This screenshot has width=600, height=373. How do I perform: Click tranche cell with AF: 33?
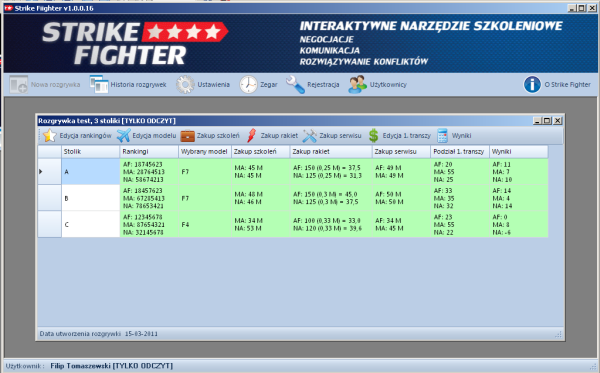(460, 198)
